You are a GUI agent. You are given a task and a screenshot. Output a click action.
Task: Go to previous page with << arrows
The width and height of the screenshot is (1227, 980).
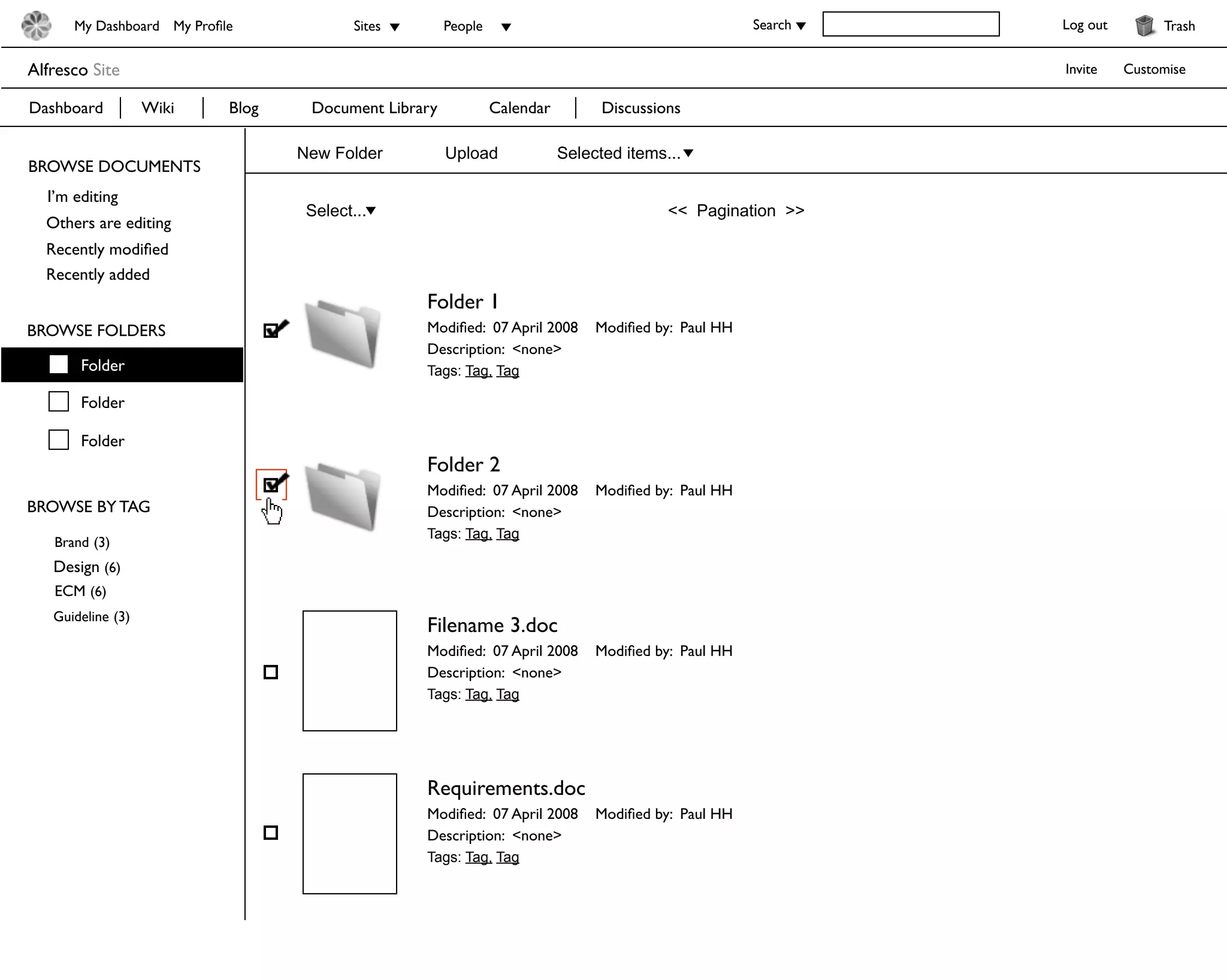(x=677, y=210)
